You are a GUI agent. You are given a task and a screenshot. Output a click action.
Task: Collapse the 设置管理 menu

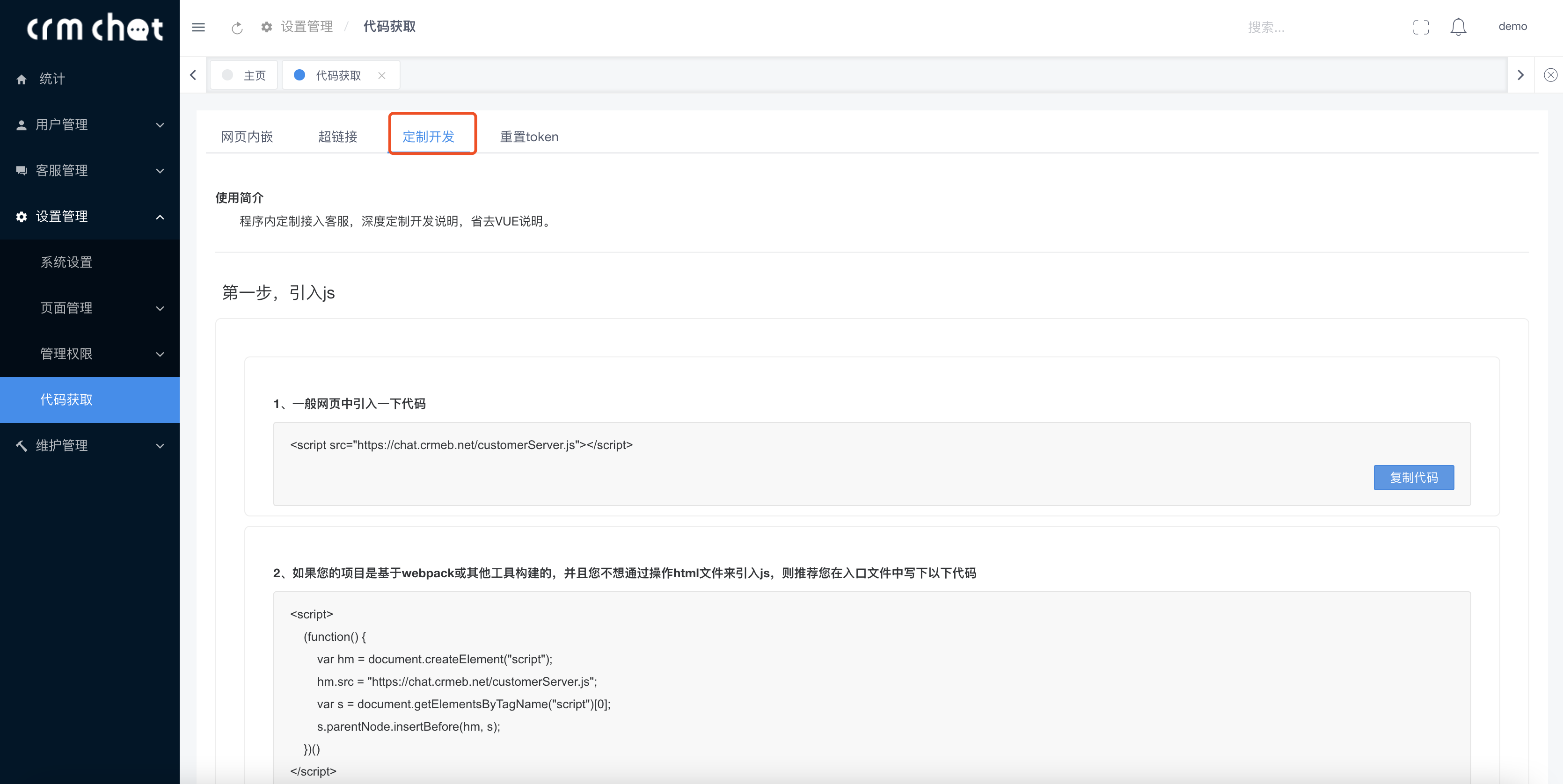pos(89,217)
